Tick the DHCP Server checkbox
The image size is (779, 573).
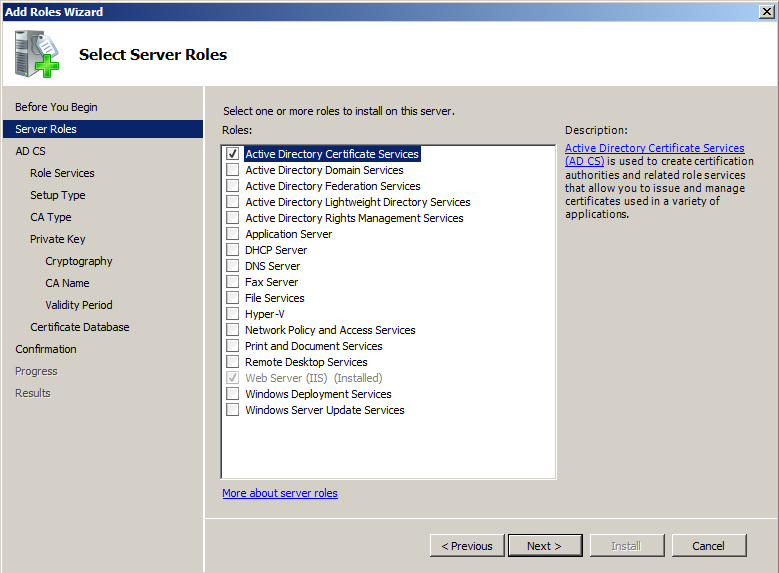(233, 250)
